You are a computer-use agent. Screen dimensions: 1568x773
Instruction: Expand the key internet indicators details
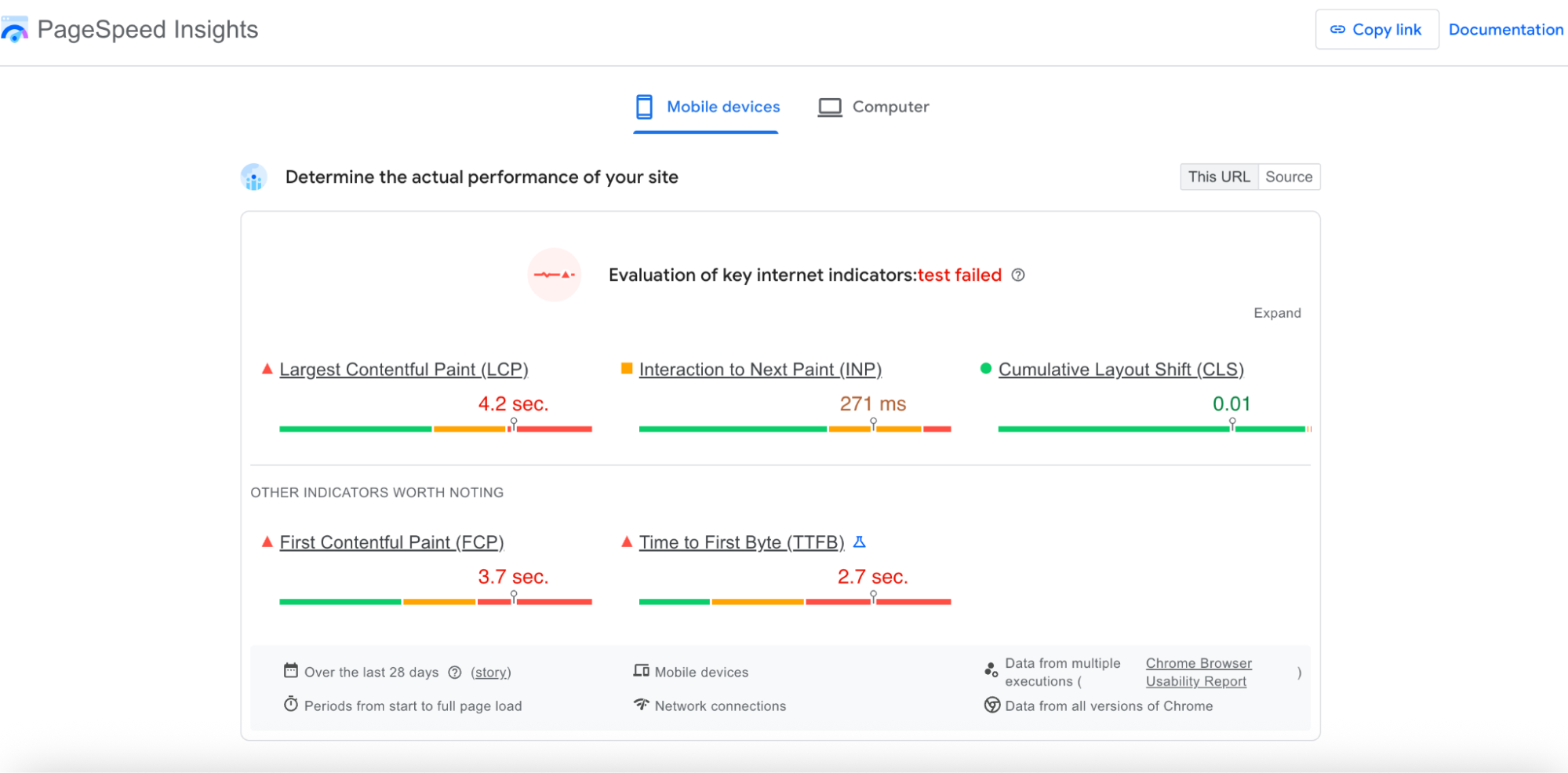(1278, 312)
